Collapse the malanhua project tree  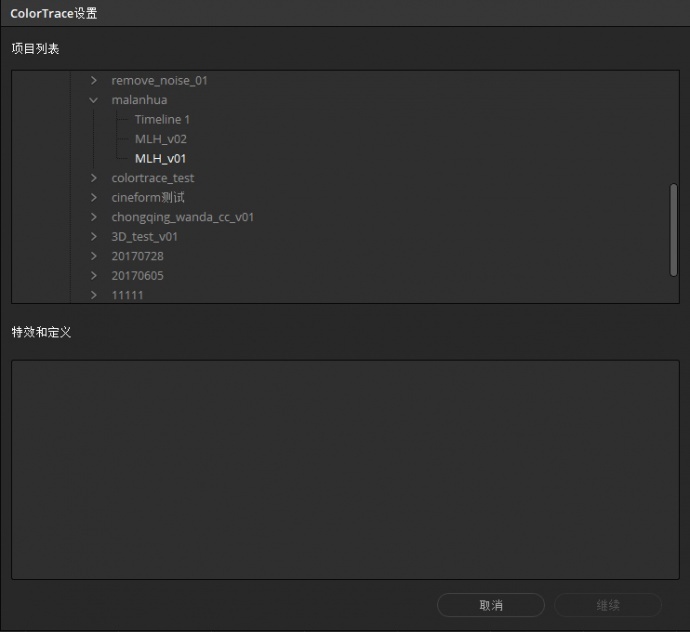[x=93, y=100]
